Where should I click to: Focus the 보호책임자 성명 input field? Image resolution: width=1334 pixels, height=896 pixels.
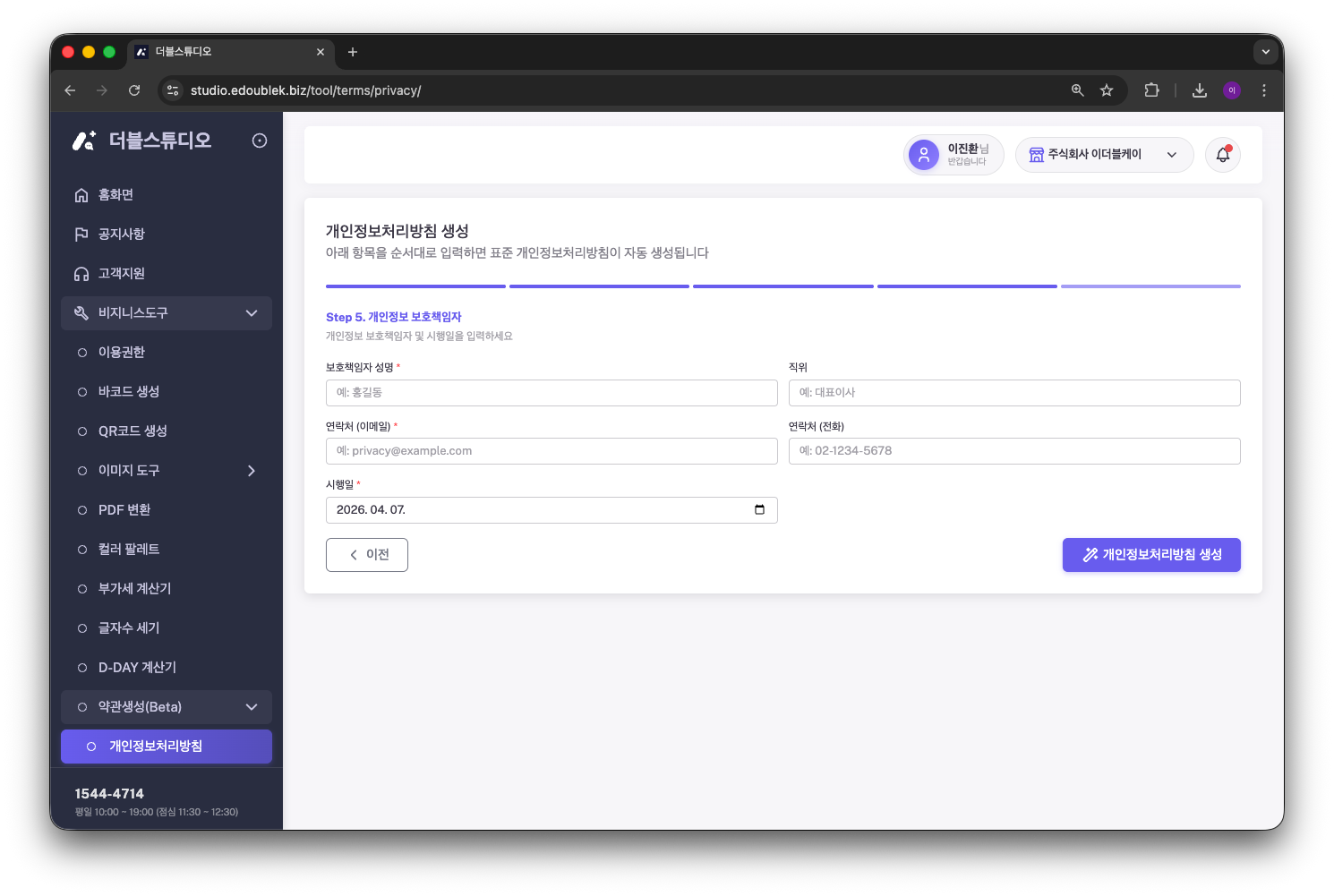552,393
